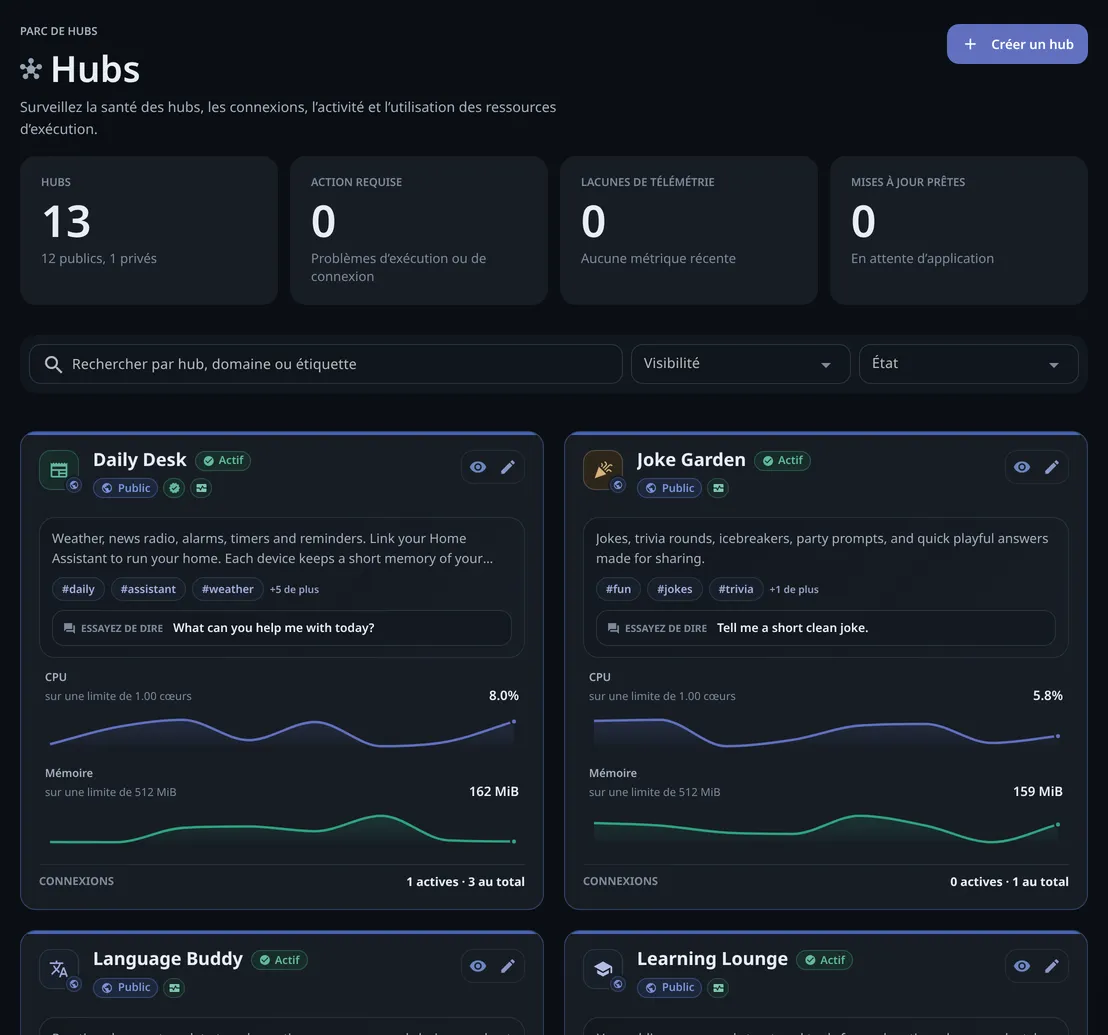The height and width of the screenshot is (1035, 1108).
Task: Click the verified checkmark badge on Daily Desk
Action: pos(175,488)
